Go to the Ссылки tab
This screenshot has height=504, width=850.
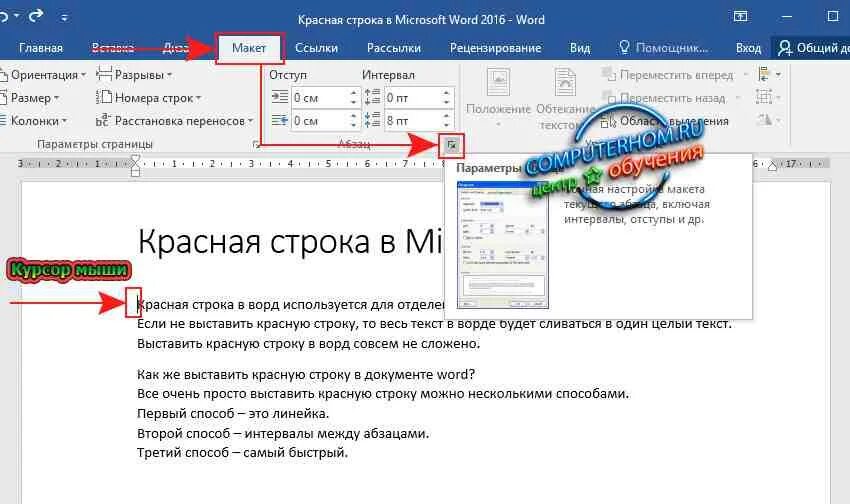click(x=317, y=48)
